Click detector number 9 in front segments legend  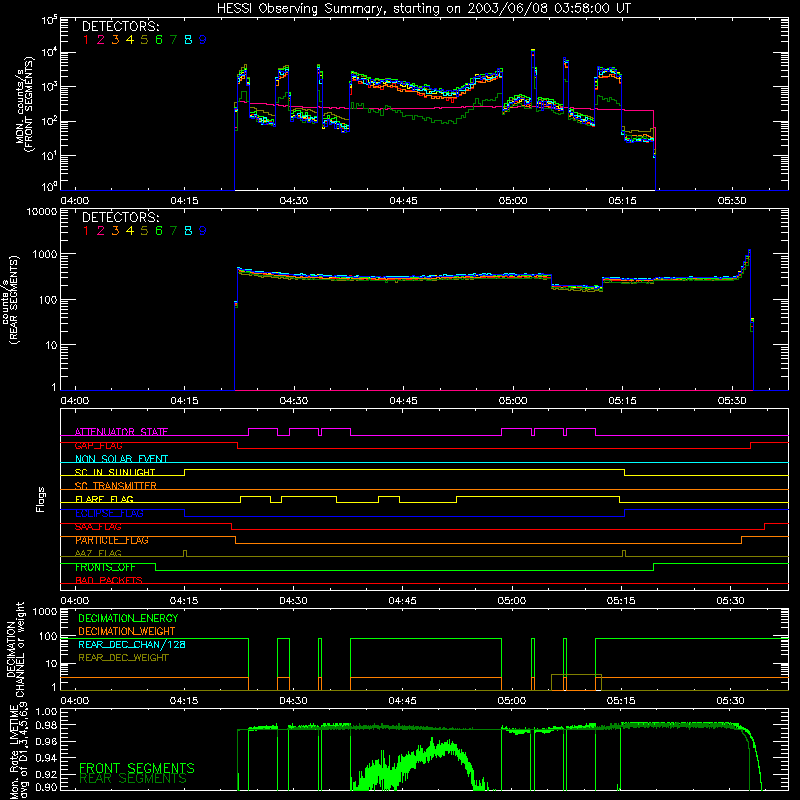tap(203, 40)
